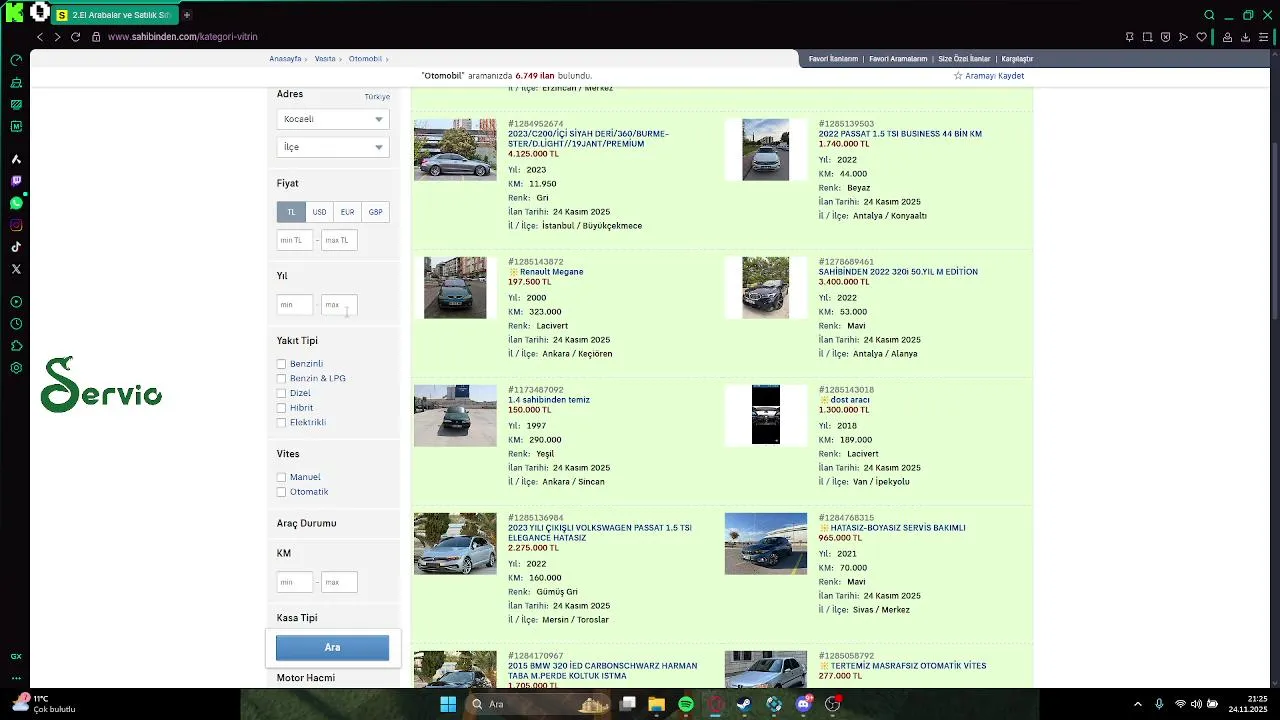Select the GBP currency tab

(x=375, y=212)
